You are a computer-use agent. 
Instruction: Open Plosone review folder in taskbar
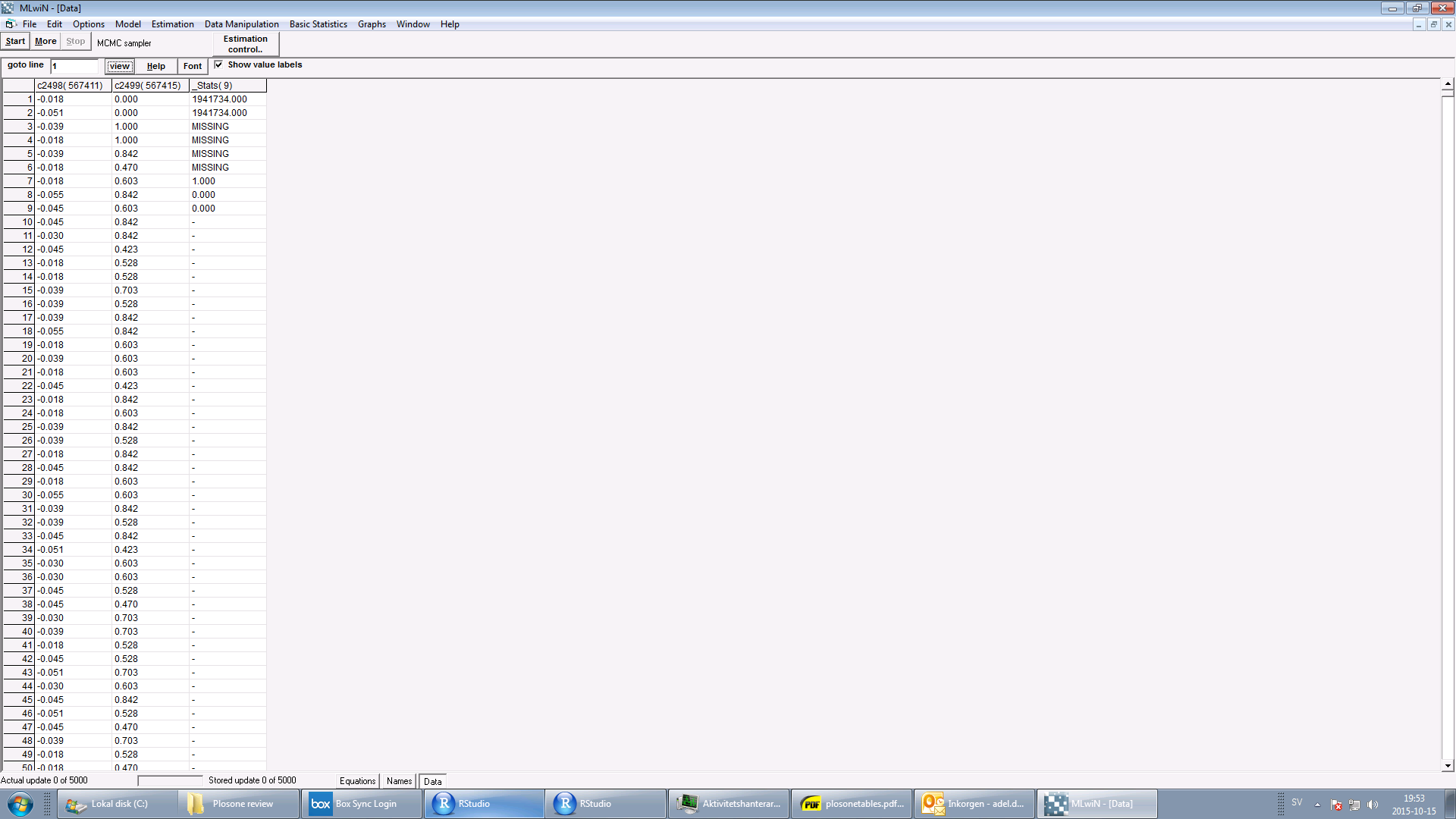pyautogui.click(x=239, y=804)
